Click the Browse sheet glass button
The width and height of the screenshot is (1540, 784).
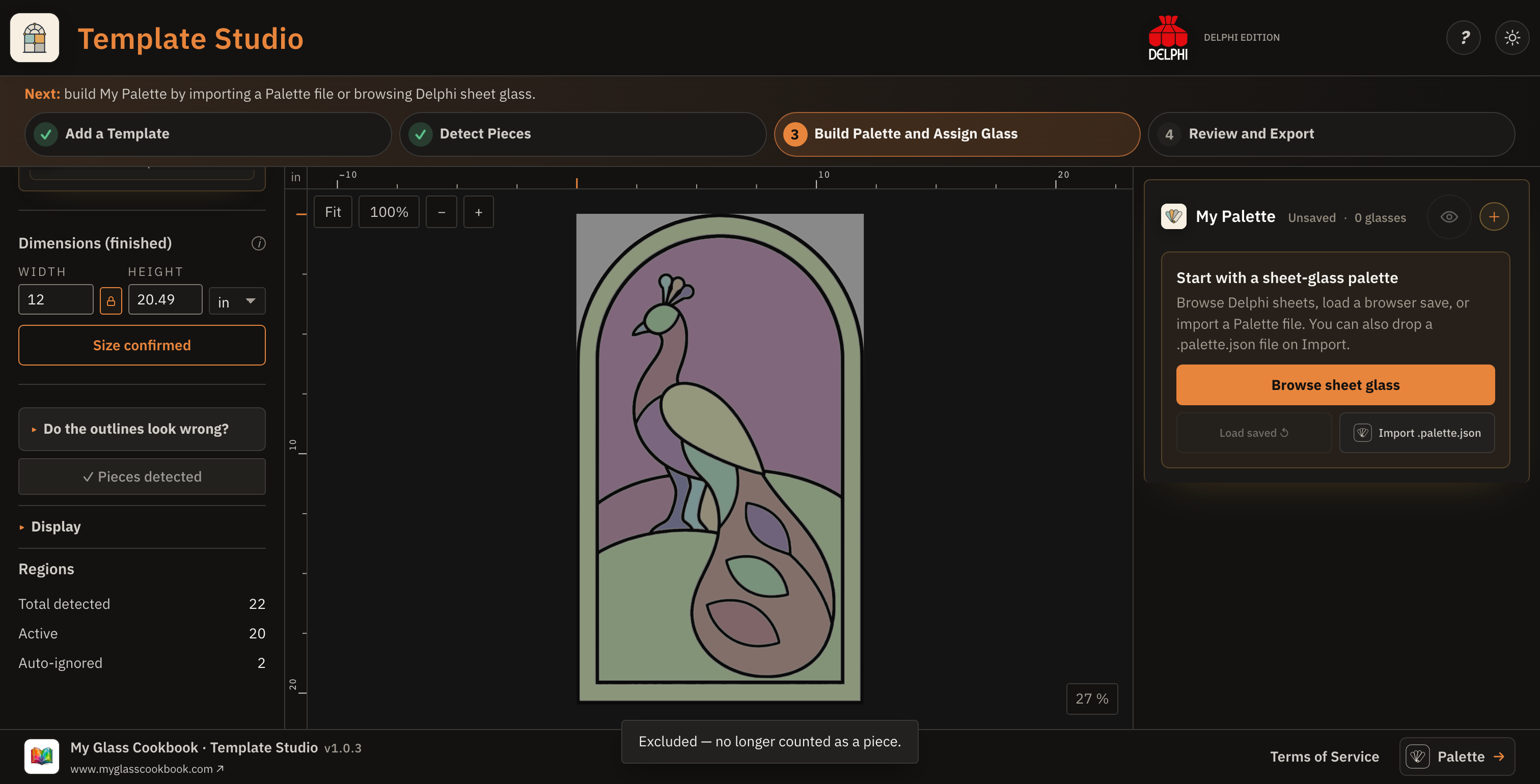click(1335, 385)
